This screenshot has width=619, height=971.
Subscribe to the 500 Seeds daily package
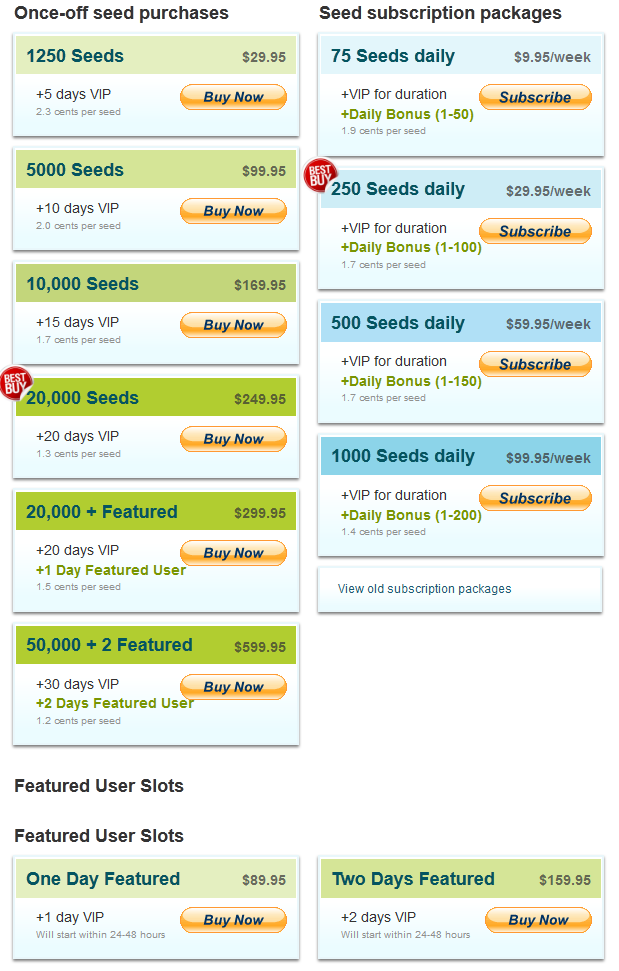click(535, 364)
